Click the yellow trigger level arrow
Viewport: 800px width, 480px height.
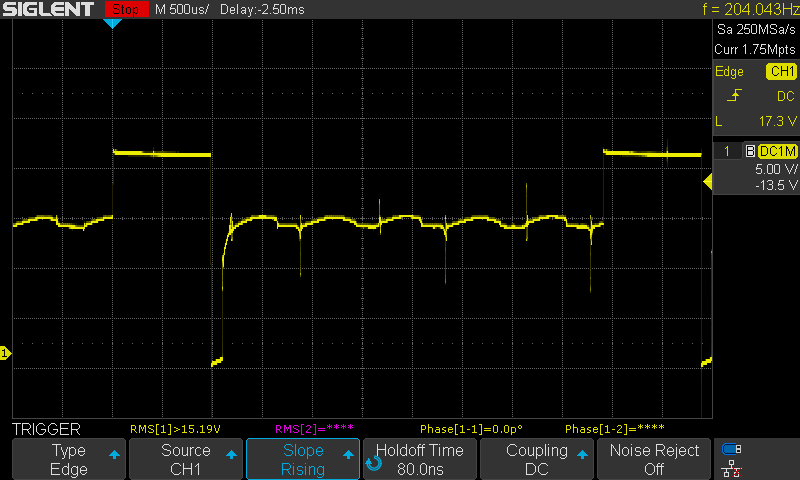click(x=708, y=182)
